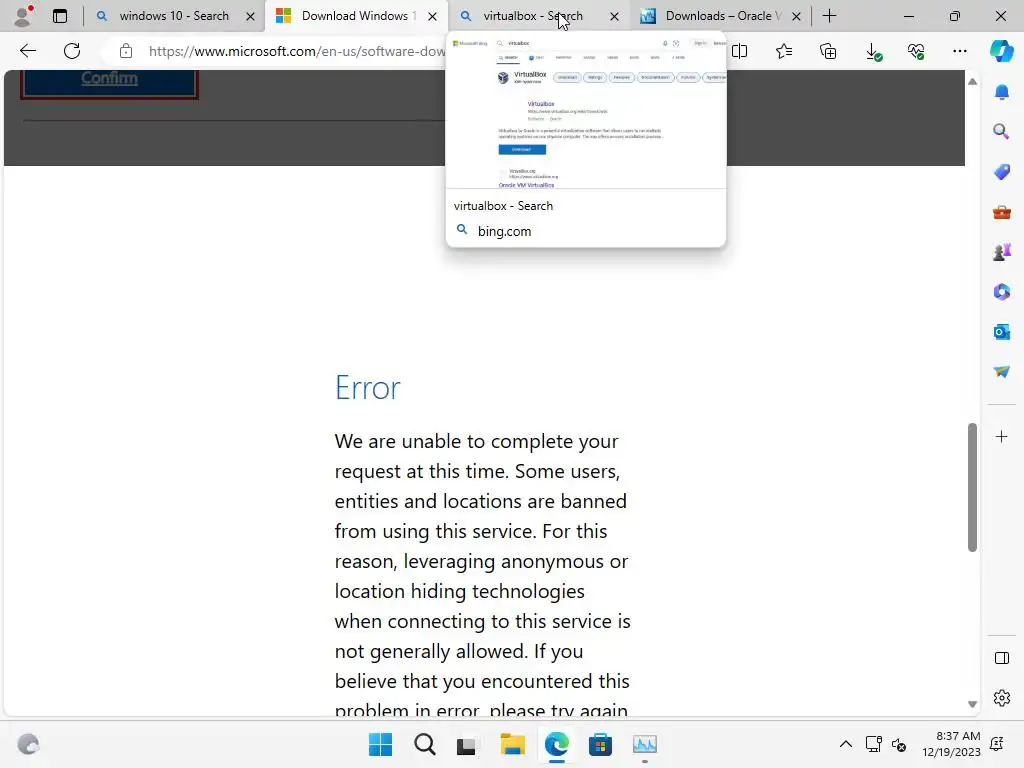Open Collections icon
The image size is (1024, 768).
(828, 51)
